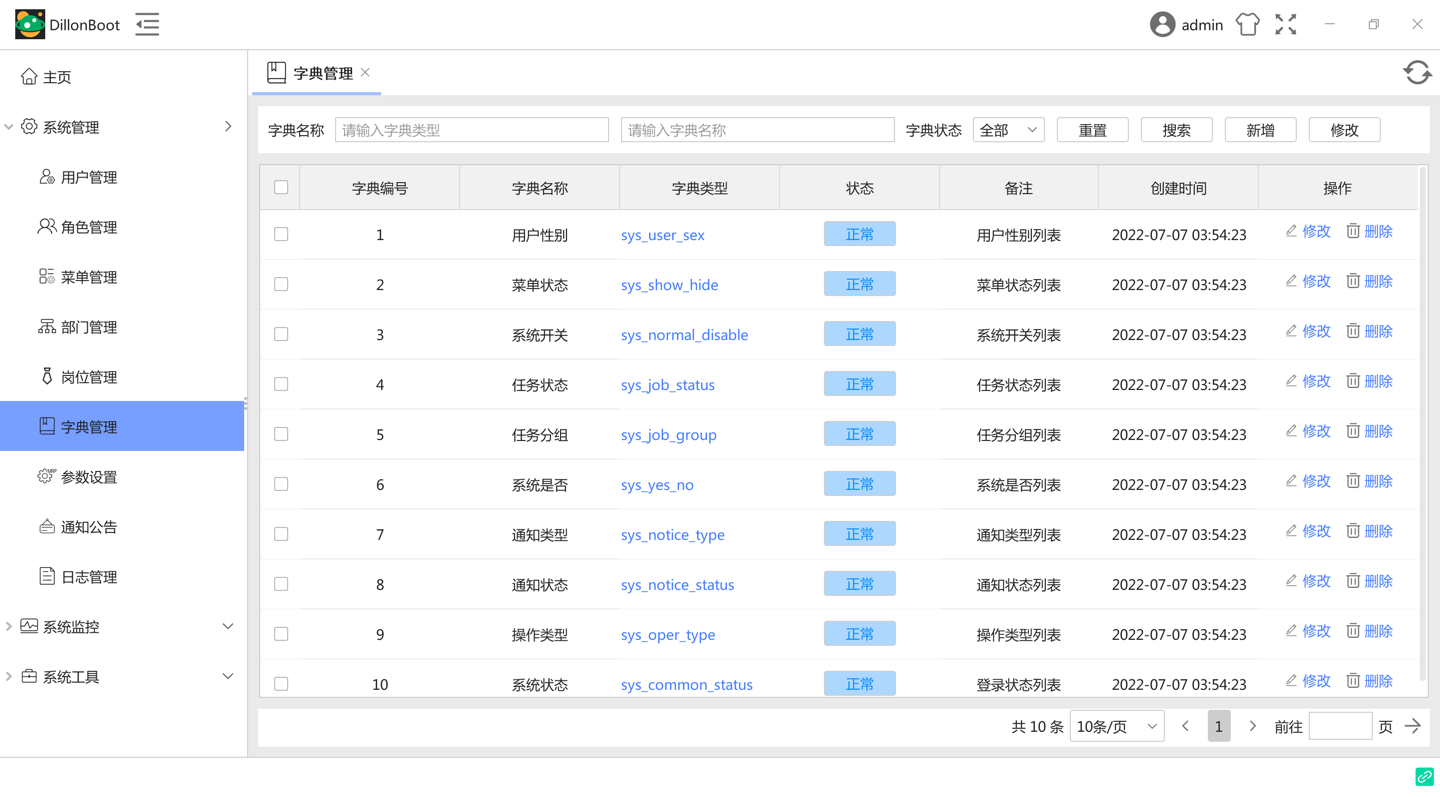
Task: Expand 系统监控 with its down chevron
Action: pyautogui.click(x=228, y=627)
